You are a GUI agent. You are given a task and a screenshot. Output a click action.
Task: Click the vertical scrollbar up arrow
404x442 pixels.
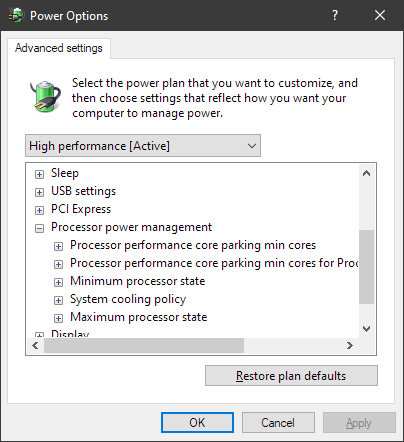tap(367, 173)
